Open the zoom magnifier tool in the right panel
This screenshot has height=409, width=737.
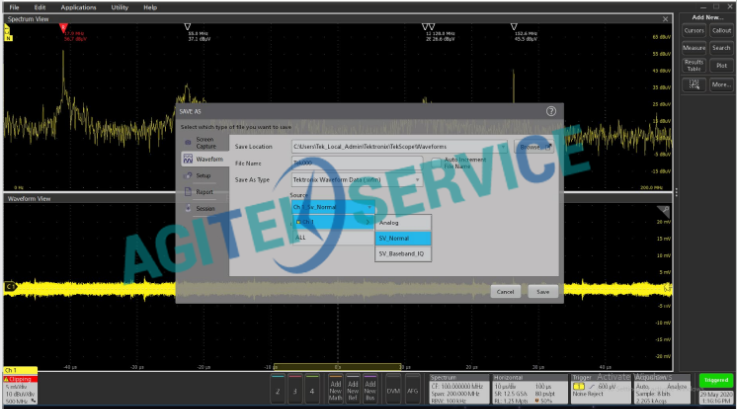[694, 85]
